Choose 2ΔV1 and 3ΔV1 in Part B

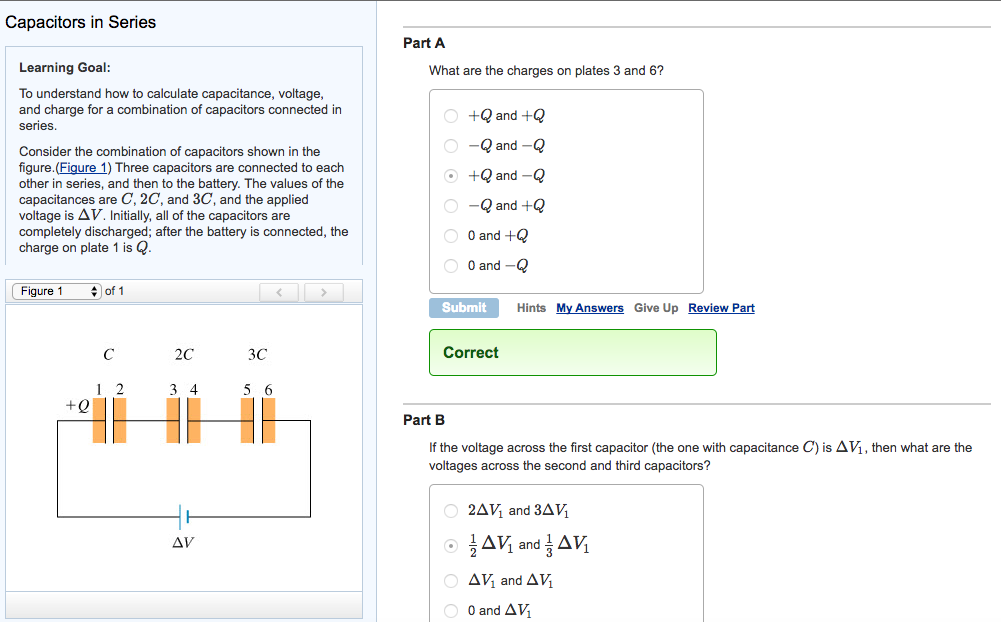pyautogui.click(x=451, y=511)
